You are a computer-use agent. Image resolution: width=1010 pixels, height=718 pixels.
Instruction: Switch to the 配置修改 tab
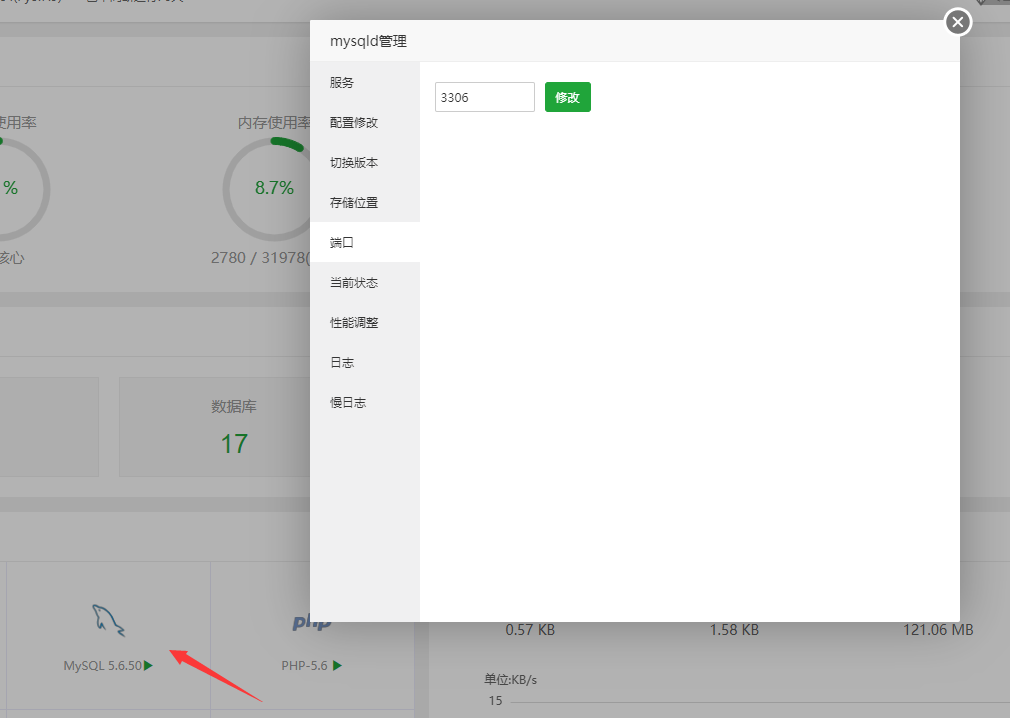click(x=365, y=122)
